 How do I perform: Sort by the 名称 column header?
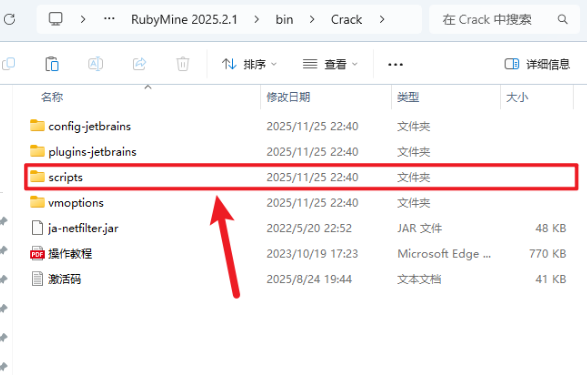click(x=52, y=97)
